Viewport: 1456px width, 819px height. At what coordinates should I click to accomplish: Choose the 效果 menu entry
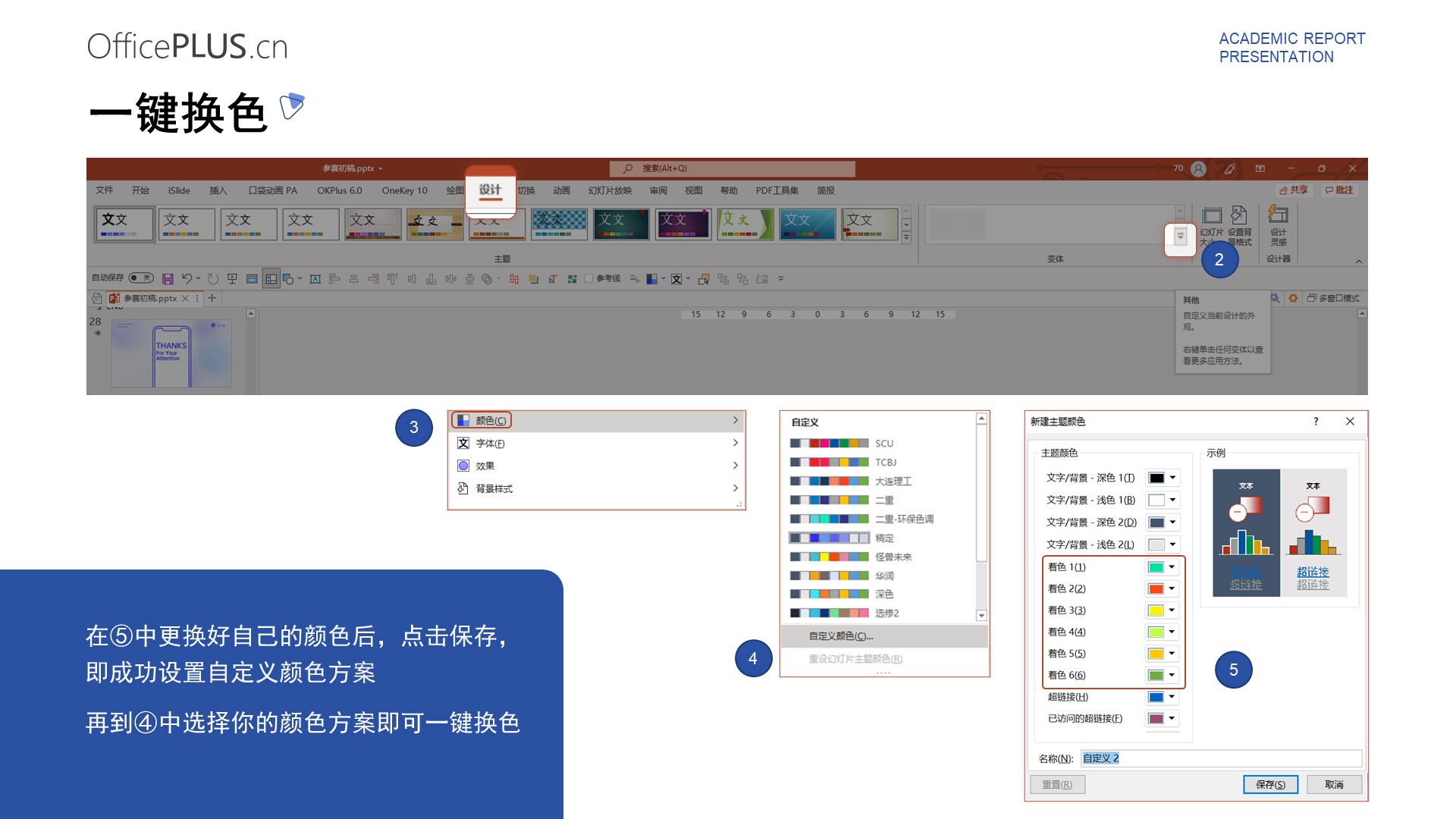click(x=597, y=466)
